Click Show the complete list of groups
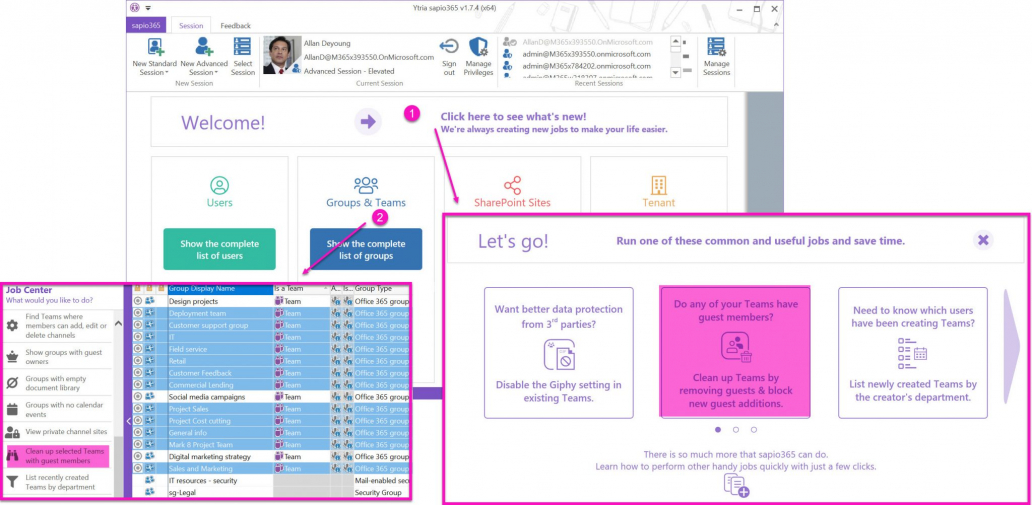Viewport: 1032px width, 505px height. [x=366, y=249]
